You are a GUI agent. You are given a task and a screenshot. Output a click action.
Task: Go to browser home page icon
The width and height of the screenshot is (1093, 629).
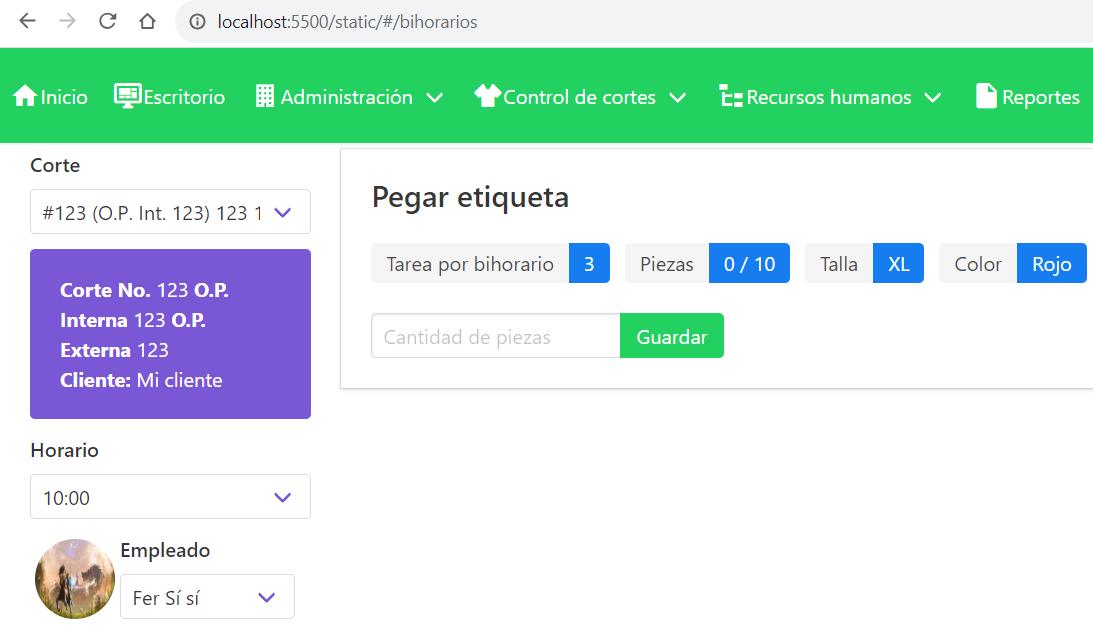tap(148, 21)
